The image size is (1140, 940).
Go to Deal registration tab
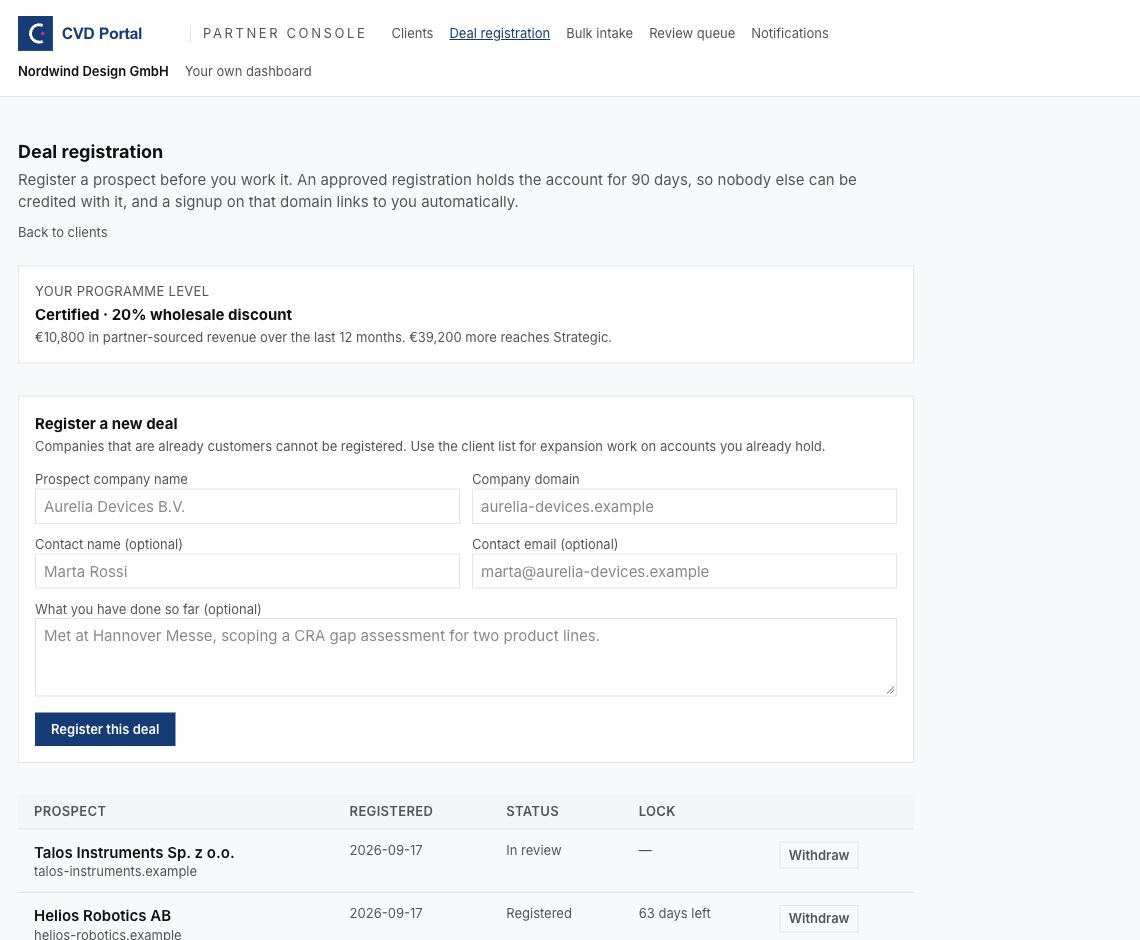499,33
